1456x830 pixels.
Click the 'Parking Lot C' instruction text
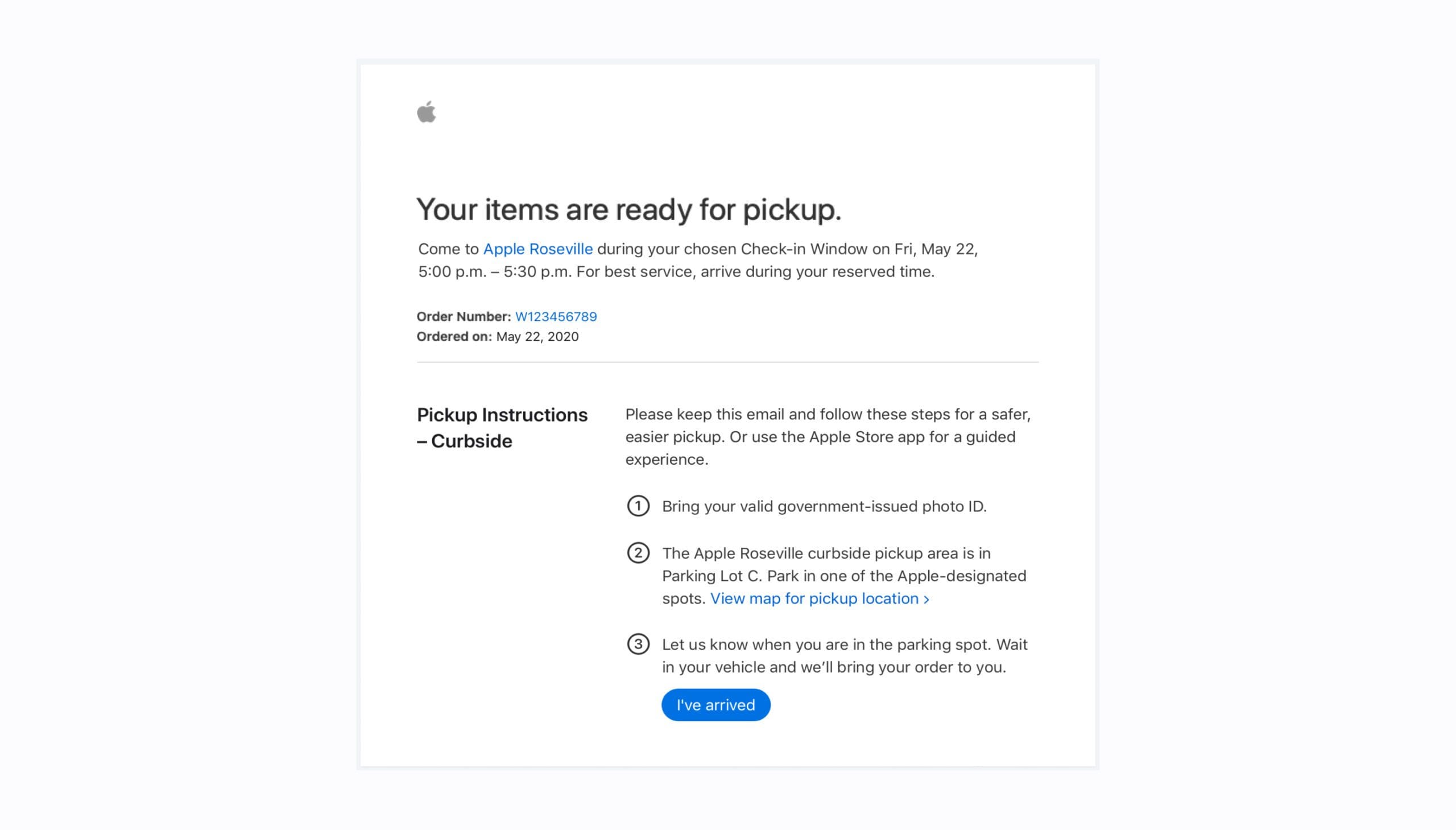coord(843,576)
